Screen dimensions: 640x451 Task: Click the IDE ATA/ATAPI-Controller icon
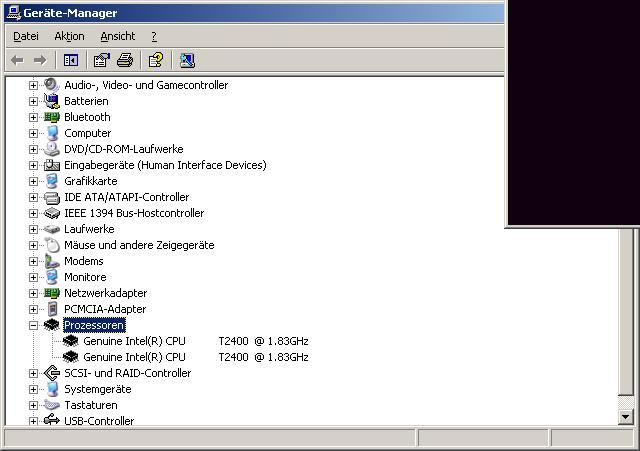(x=52, y=198)
